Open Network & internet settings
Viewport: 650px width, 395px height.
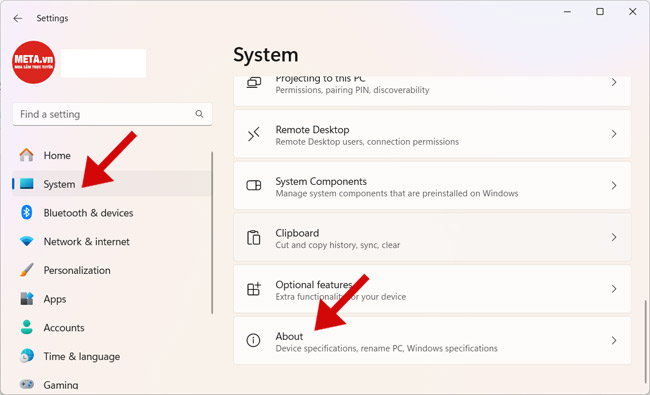coord(112,241)
